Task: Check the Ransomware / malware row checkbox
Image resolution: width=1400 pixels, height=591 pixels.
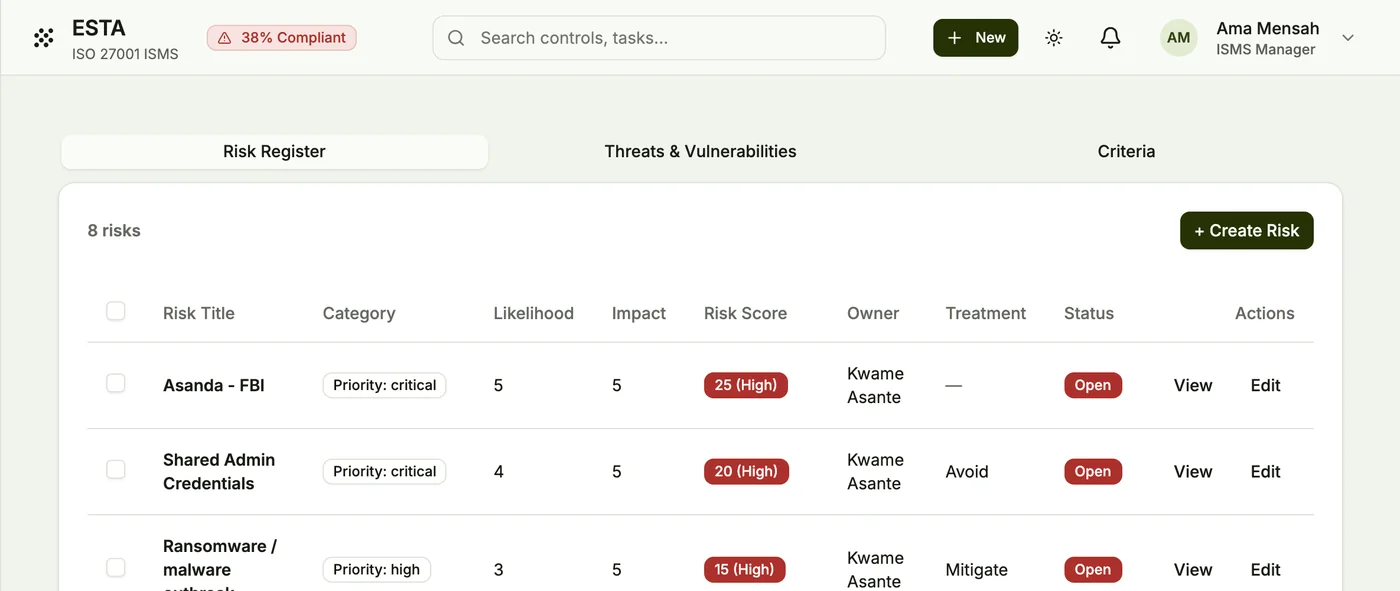Action: click(x=116, y=568)
